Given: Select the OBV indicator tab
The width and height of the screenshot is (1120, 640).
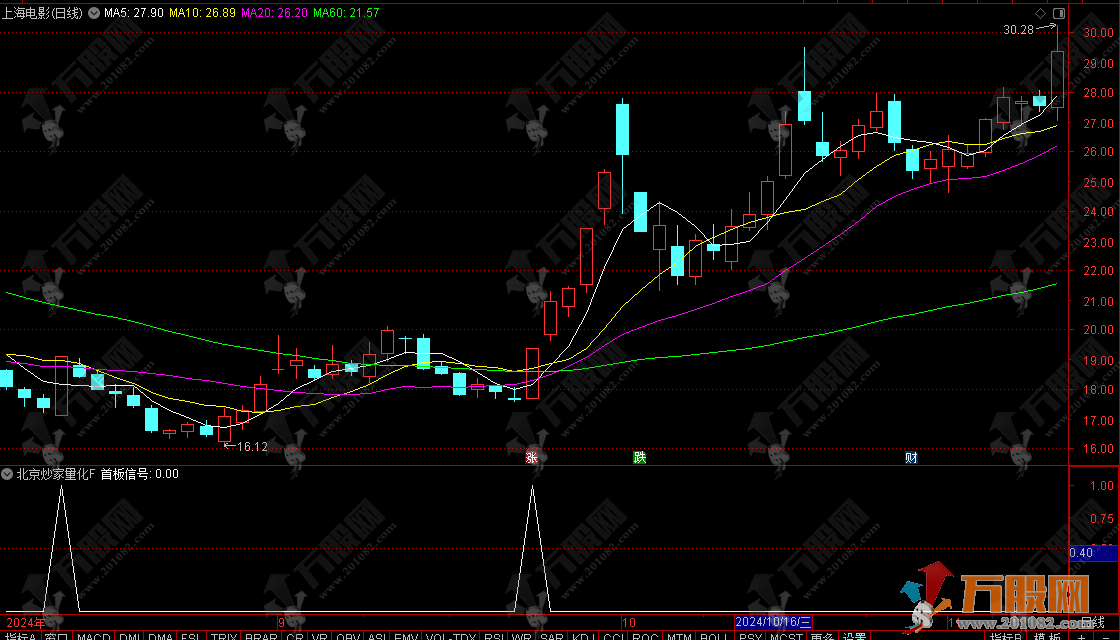Looking at the screenshot, I should 348,636.
